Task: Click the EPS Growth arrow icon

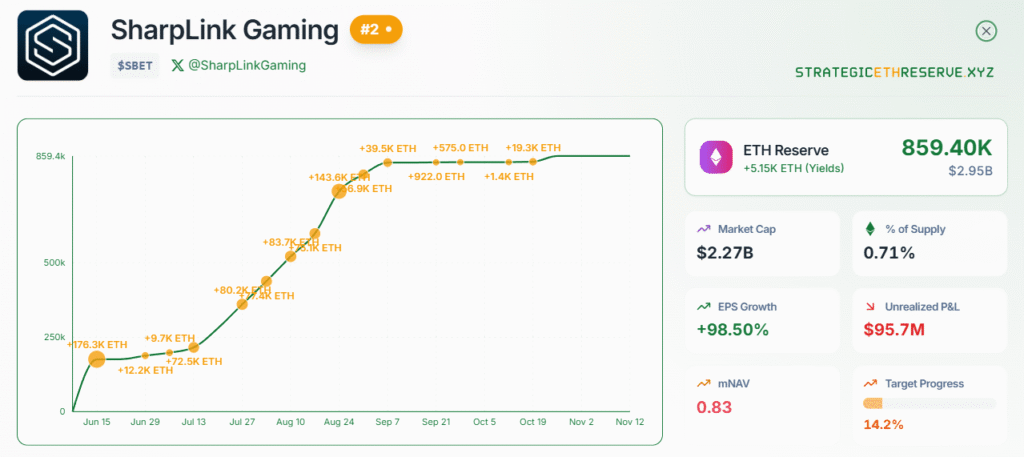Action: tap(707, 306)
